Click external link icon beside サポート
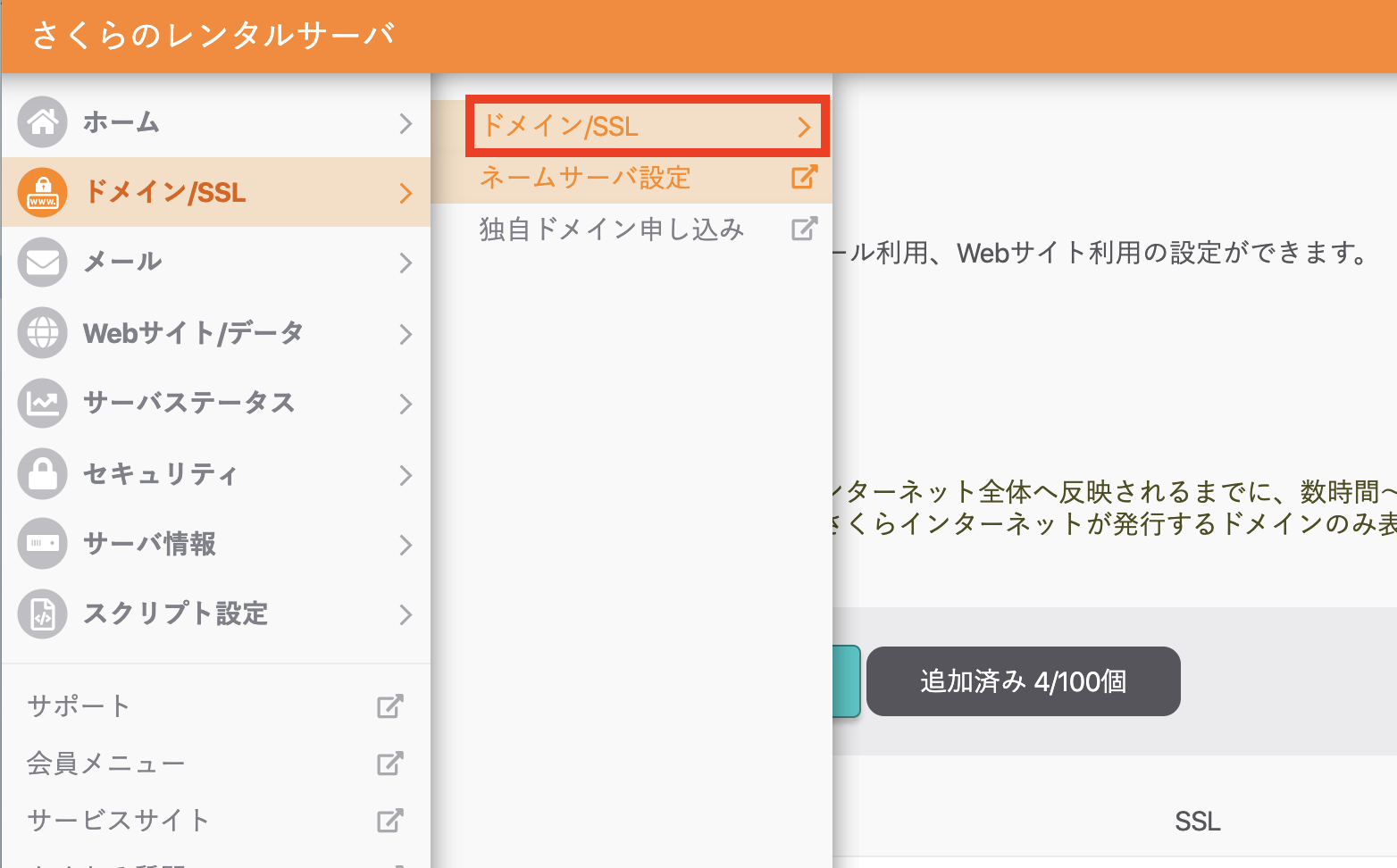Screen dimensions: 1397x868 tap(390, 706)
